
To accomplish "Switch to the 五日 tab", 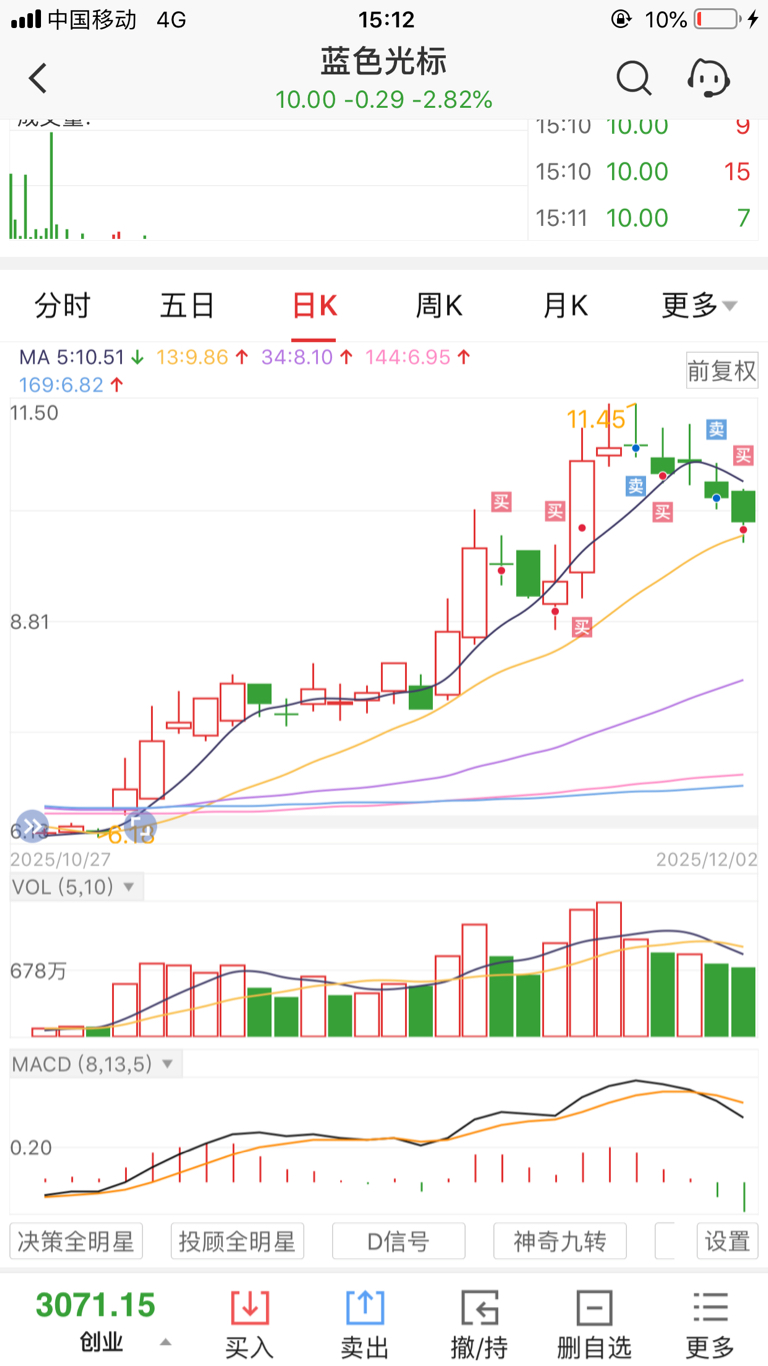I will (x=188, y=305).
